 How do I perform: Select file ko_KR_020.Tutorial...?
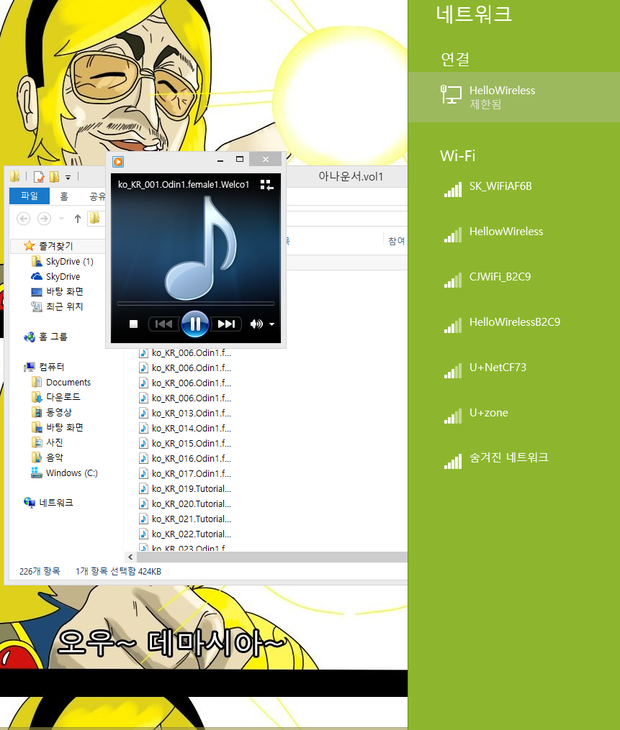click(191, 504)
